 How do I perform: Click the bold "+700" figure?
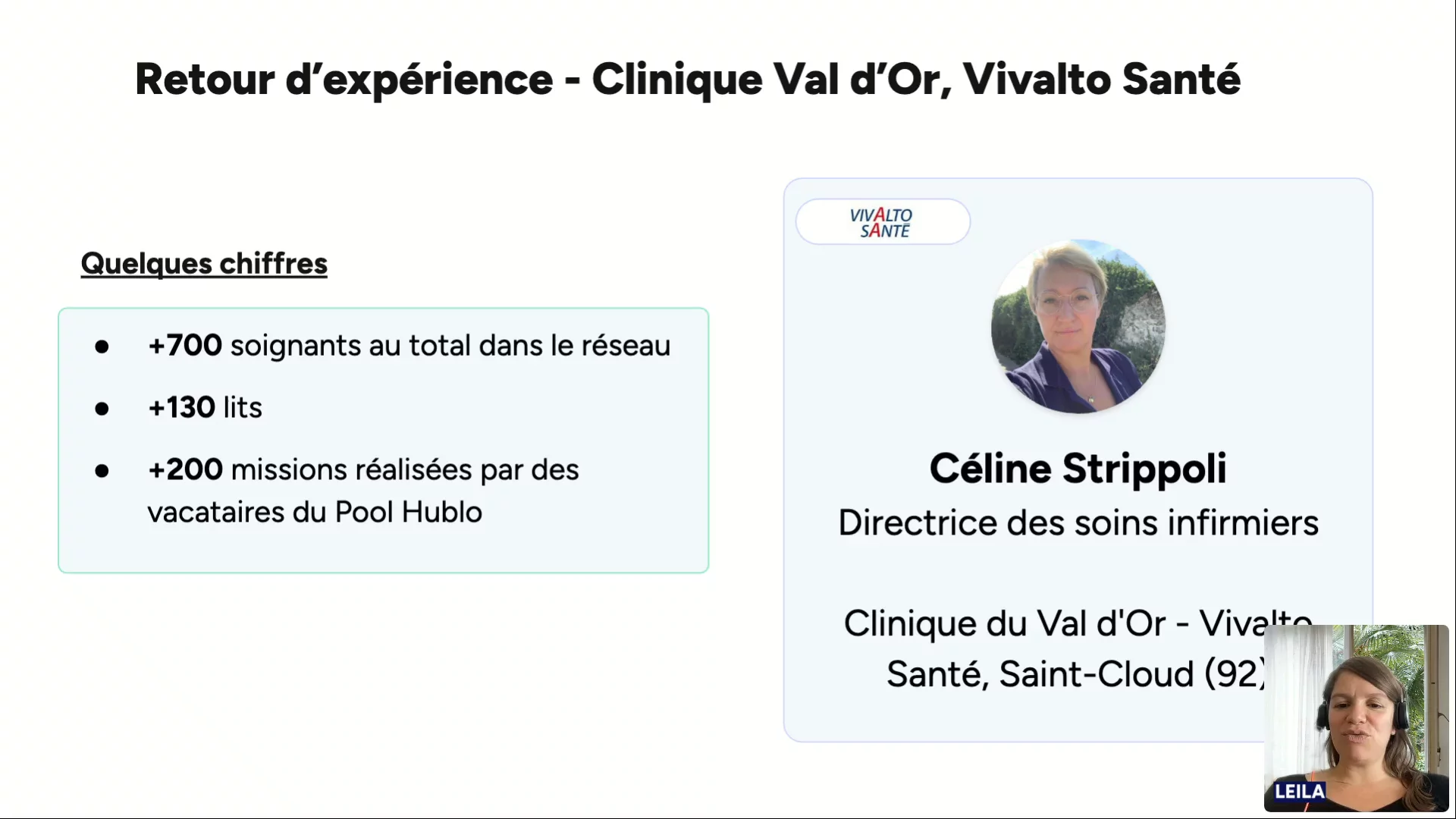[185, 345]
